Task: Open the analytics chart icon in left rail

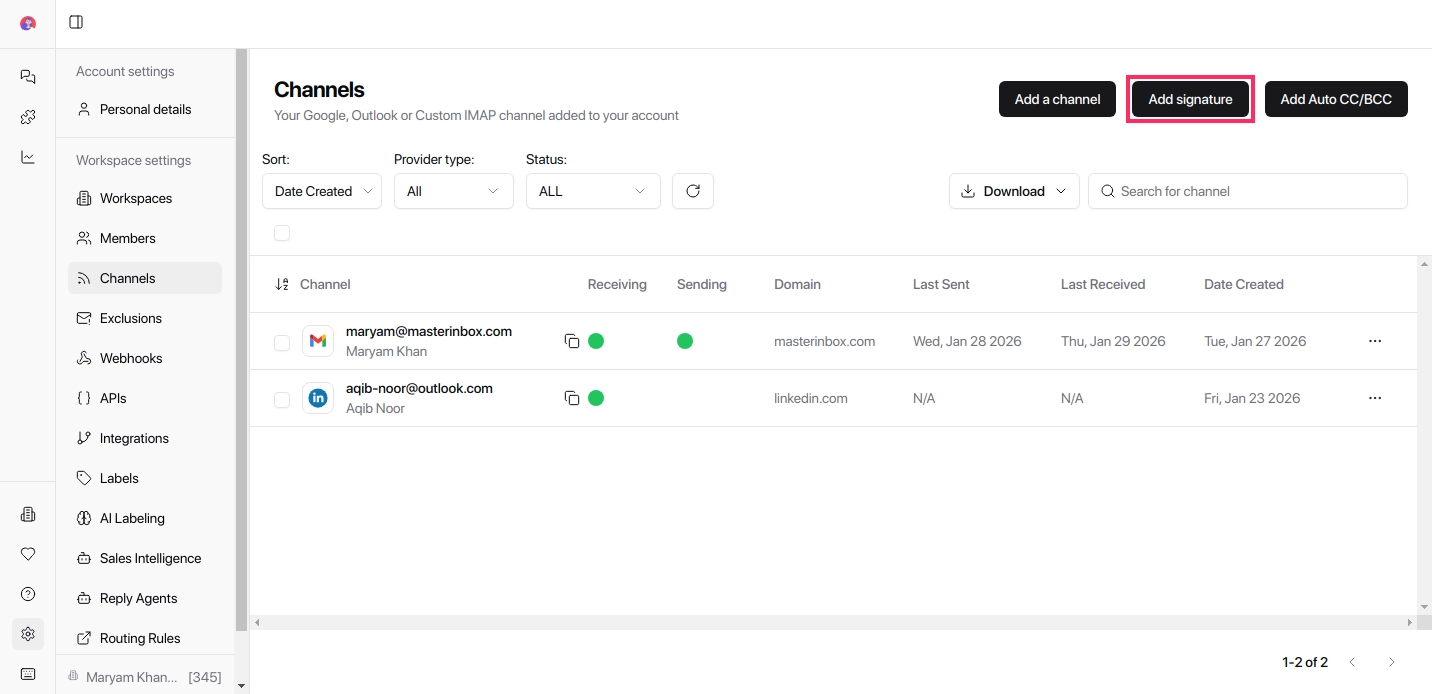Action: [x=28, y=157]
